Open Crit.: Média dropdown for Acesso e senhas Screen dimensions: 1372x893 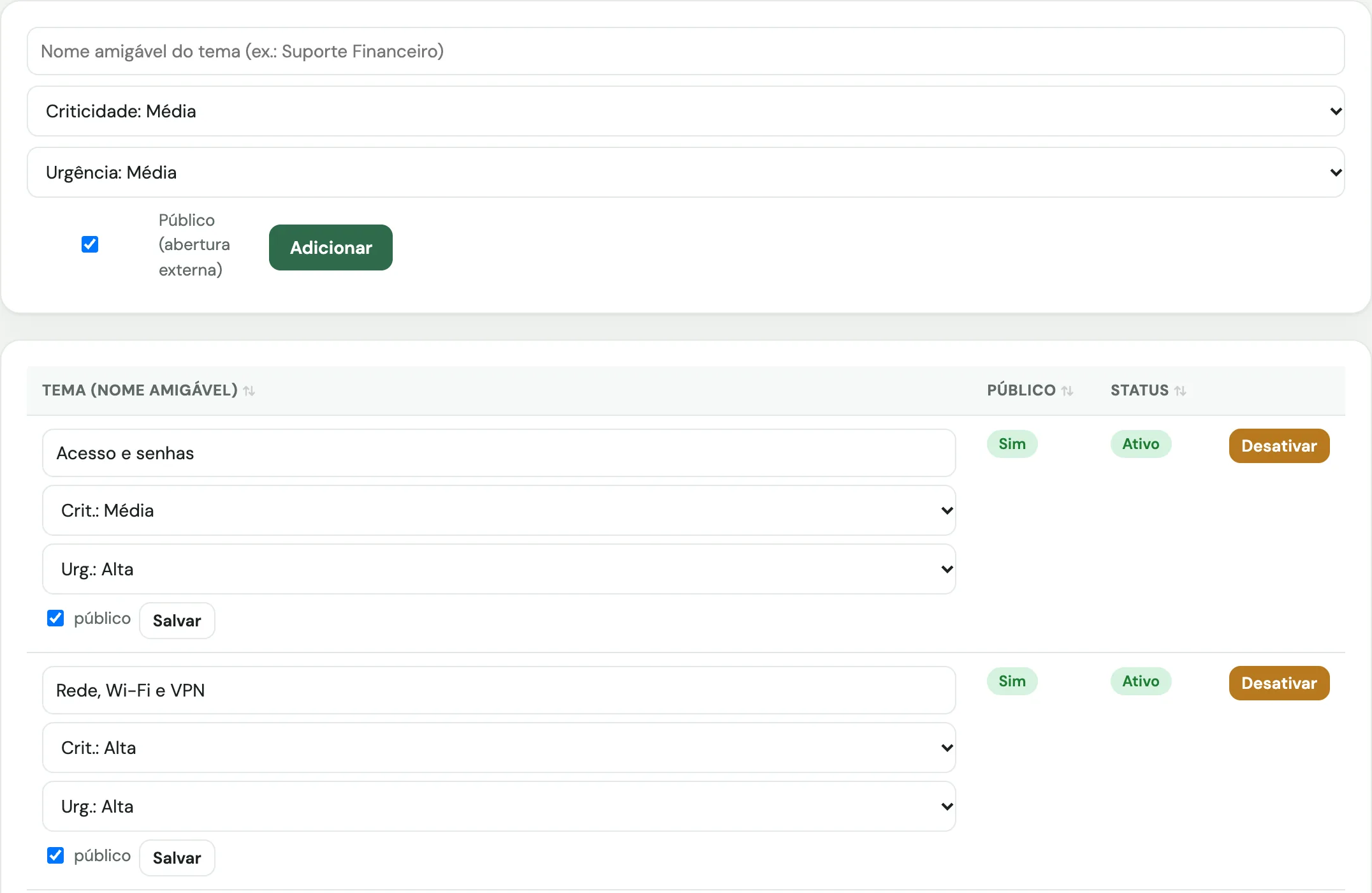coord(499,510)
